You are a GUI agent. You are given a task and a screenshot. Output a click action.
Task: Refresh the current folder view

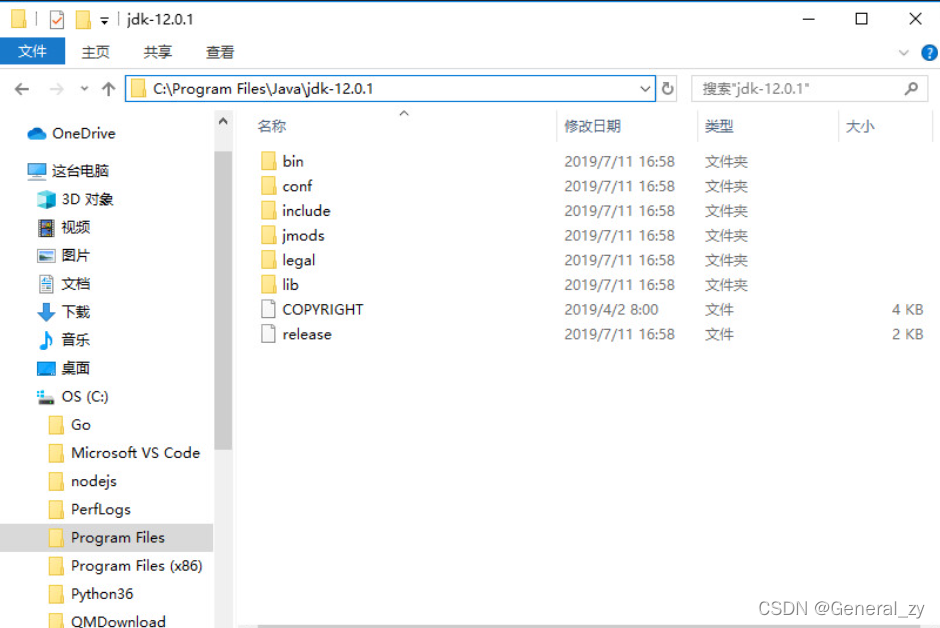[668, 88]
